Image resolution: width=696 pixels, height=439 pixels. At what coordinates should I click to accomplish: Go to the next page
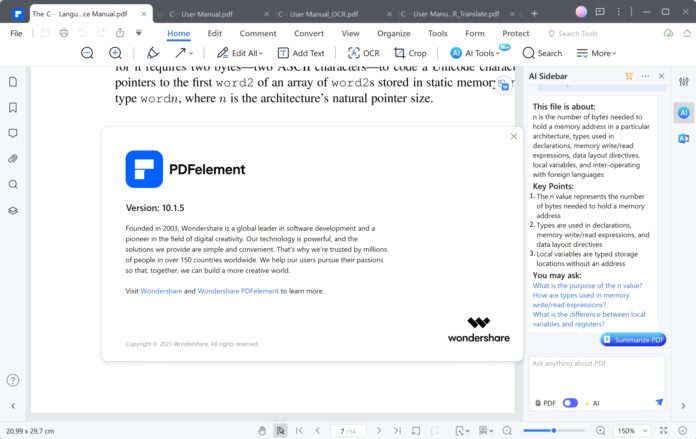379,431
